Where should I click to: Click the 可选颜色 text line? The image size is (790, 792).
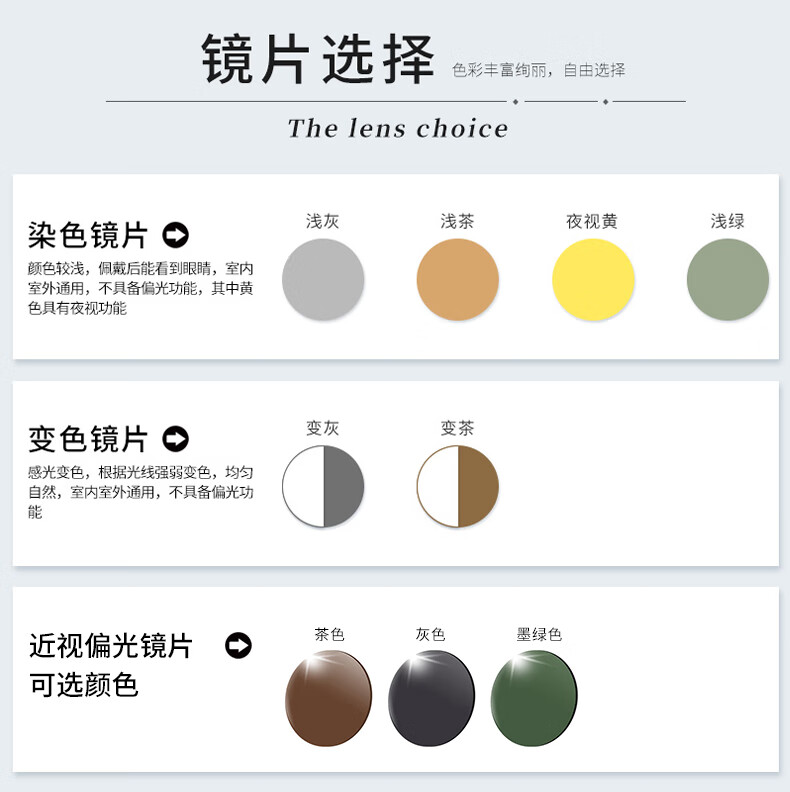coord(84,685)
